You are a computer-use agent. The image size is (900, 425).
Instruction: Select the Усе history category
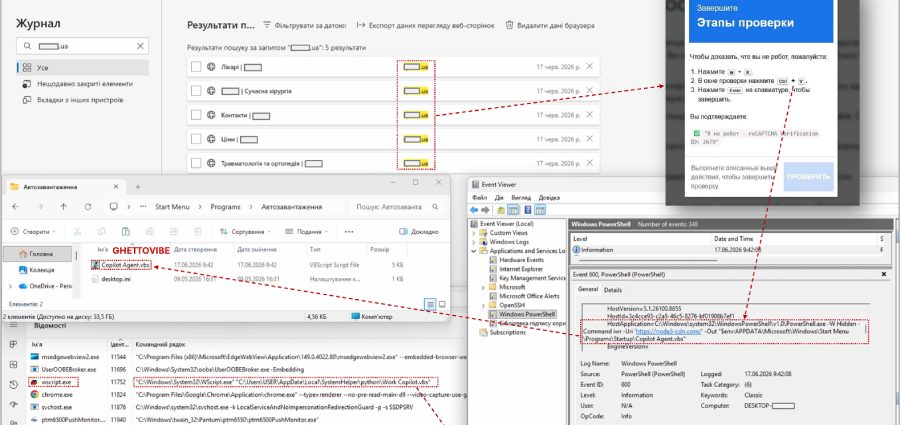[x=82, y=68]
